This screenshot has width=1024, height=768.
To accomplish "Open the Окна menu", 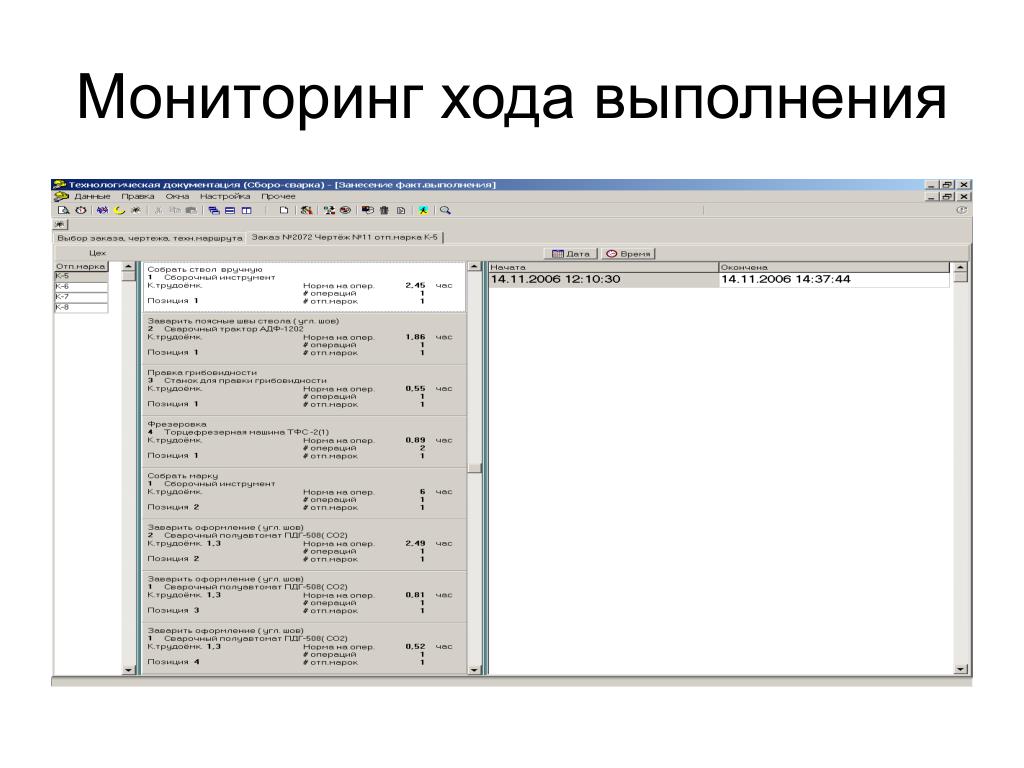I will (177, 196).
